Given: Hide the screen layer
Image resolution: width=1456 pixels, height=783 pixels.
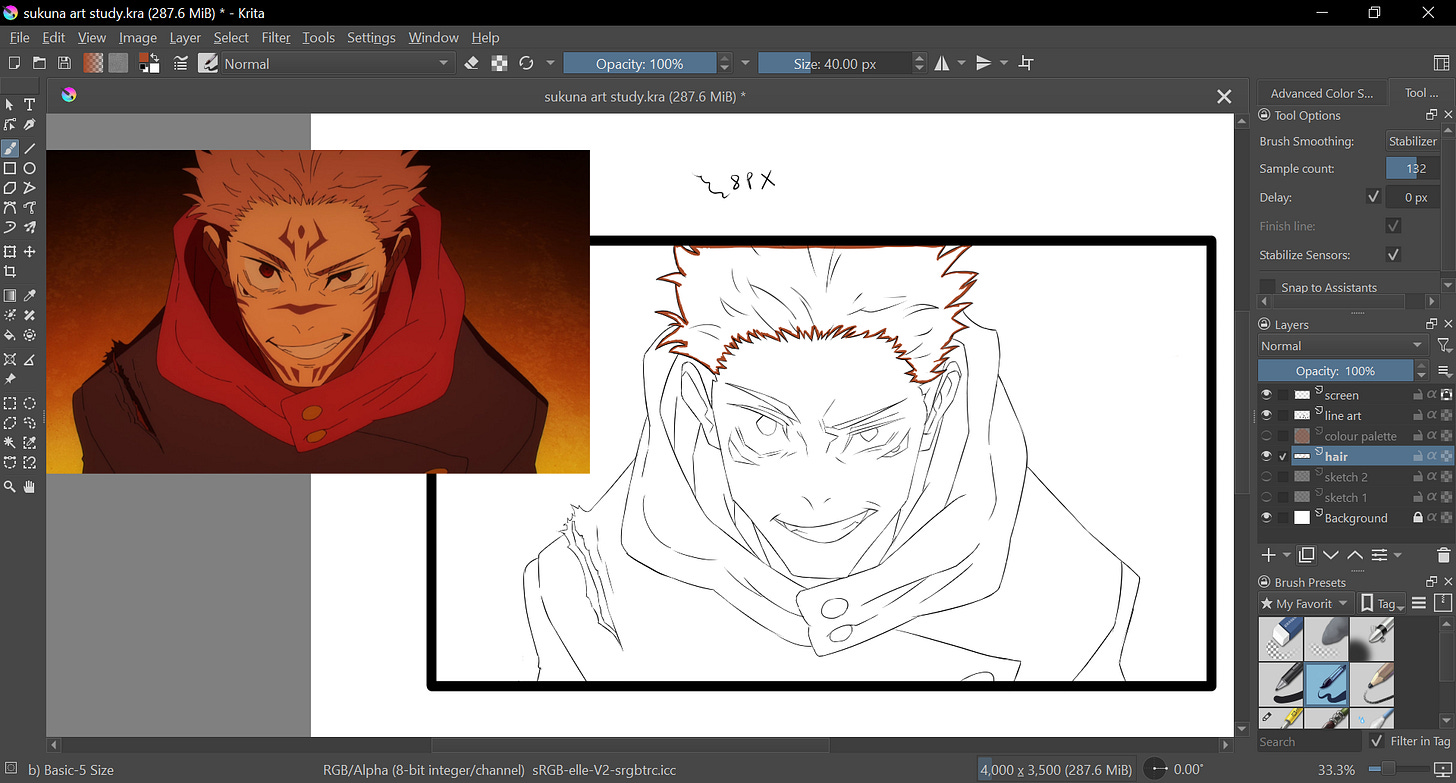Looking at the screenshot, I should tap(1267, 395).
